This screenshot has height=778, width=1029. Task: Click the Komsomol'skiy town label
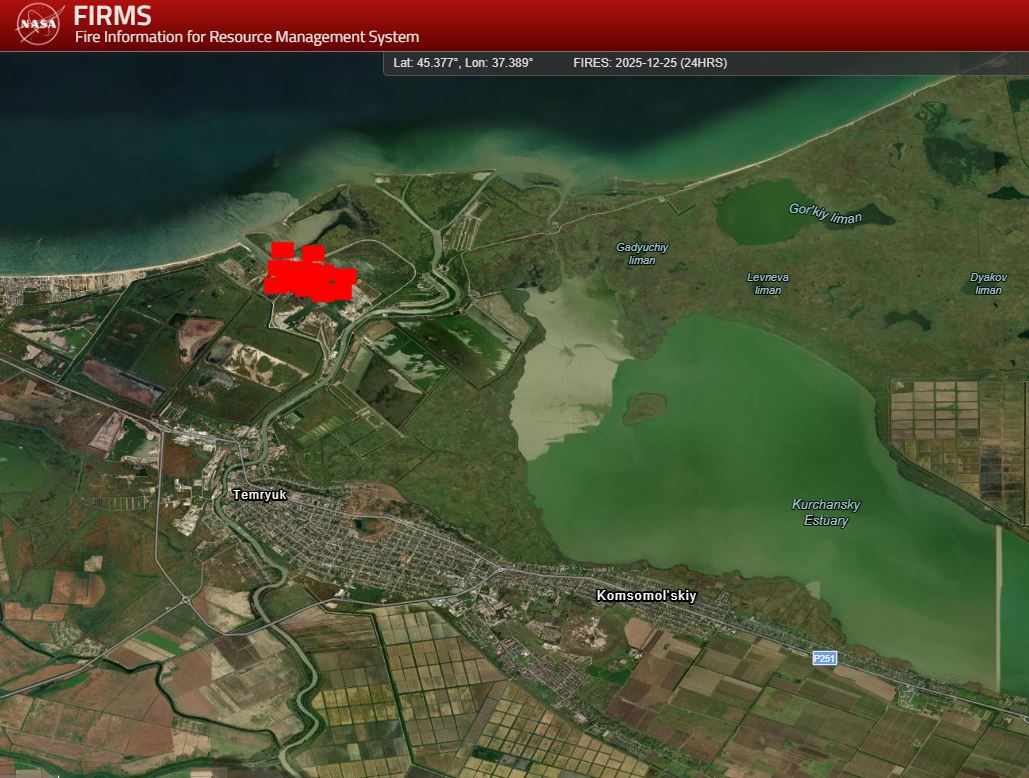[x=646, y=596]
